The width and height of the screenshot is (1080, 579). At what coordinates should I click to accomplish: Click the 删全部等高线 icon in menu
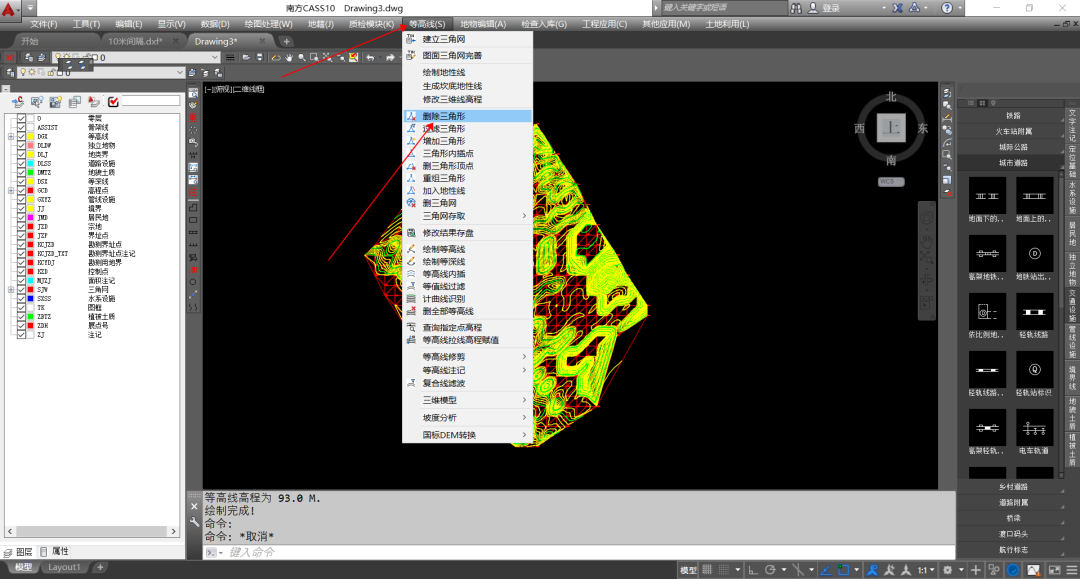point(411,311)
